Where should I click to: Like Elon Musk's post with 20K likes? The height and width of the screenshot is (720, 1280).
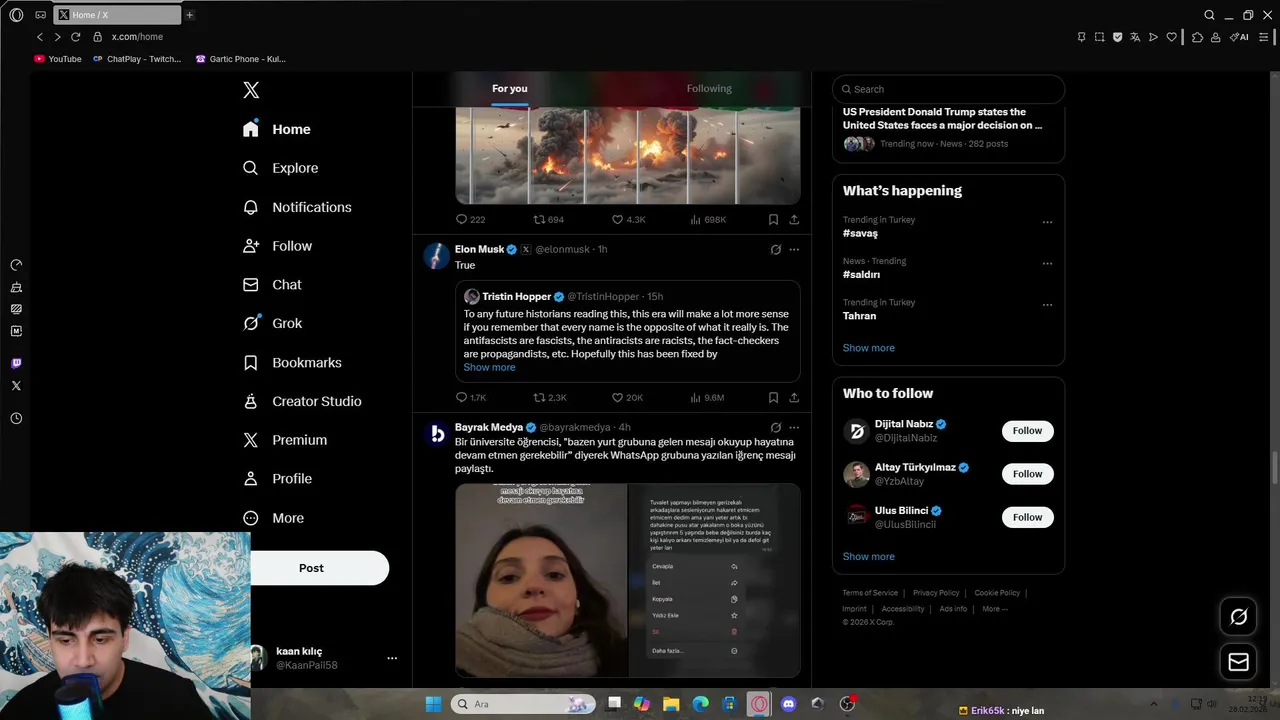tap(627, 397)
